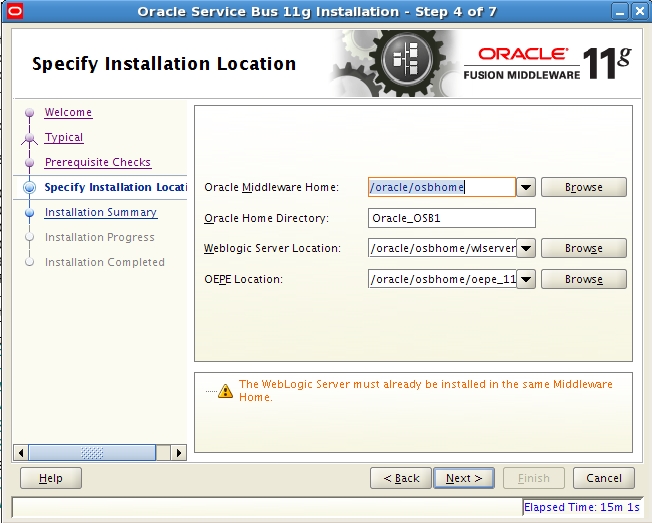This screenshot has width=652, height=523.
Task: Click the Oracle logo icon in title bar
Action: [x=15, y=11]
